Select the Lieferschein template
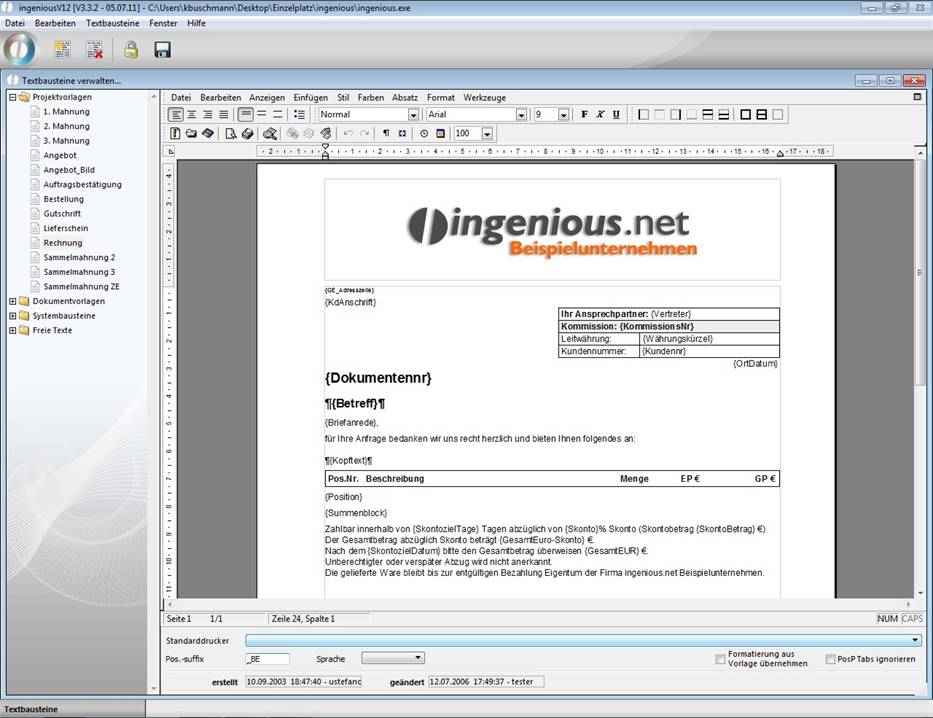 point(66,228)
